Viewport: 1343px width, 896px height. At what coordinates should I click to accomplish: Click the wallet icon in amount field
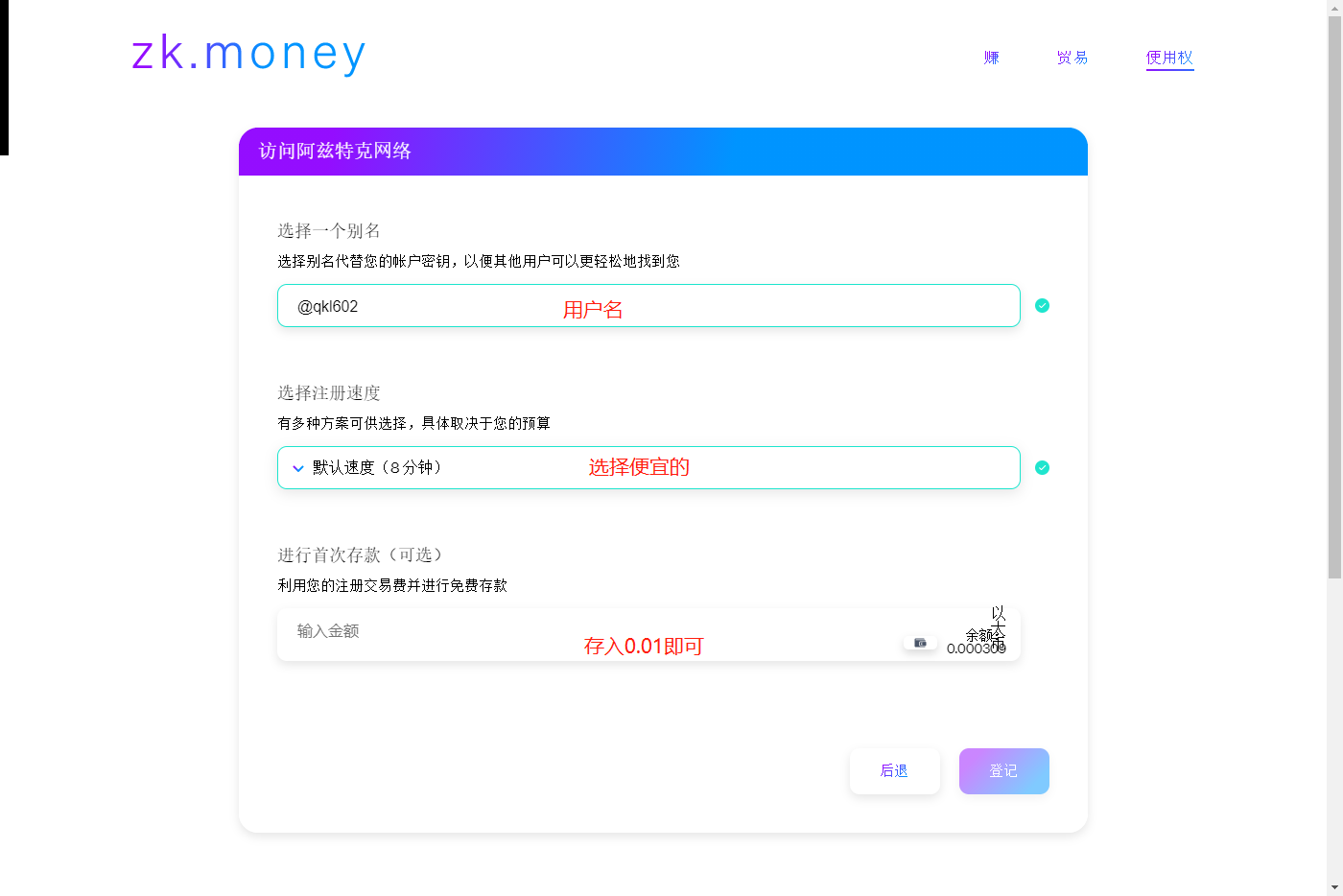coord(920,643)
